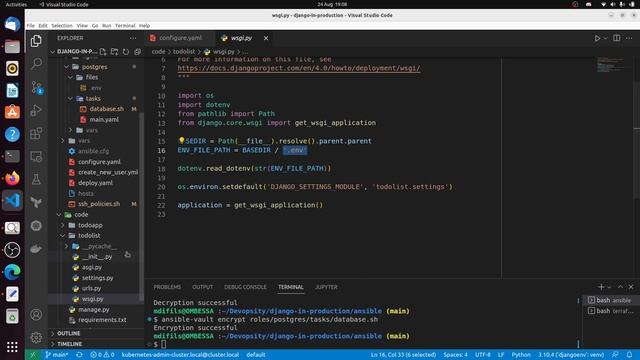Image resolution: width=640 pixels, height=360 pixels.
Task: Expand the TIMELINE section
Action: point(69,344)
